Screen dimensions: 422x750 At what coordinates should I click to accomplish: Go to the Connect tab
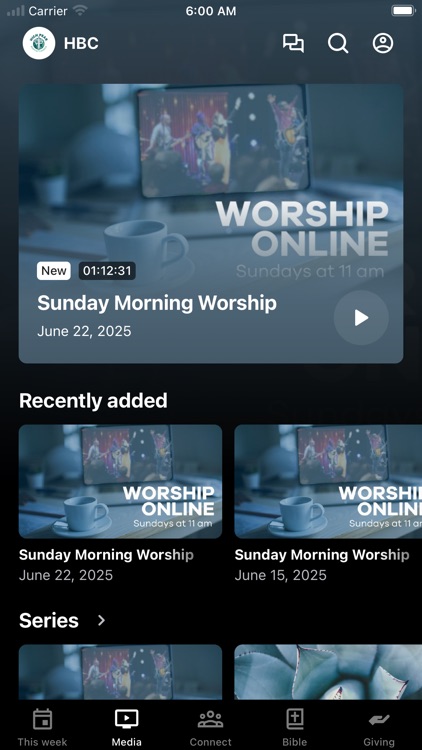(211, 728)
